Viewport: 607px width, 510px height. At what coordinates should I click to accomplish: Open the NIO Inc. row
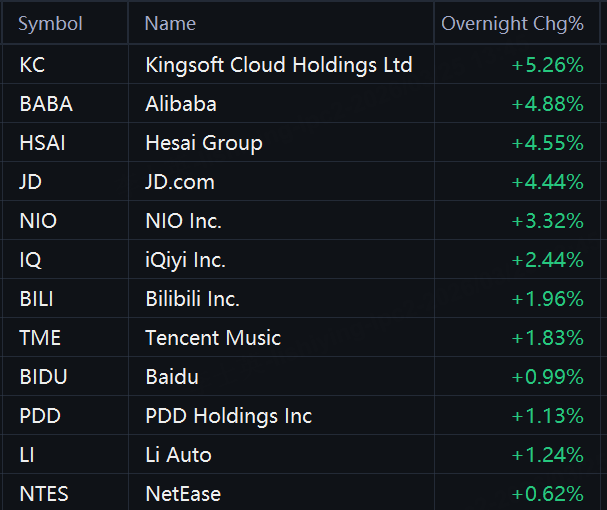pyautogui.click(x=183, y=221)
